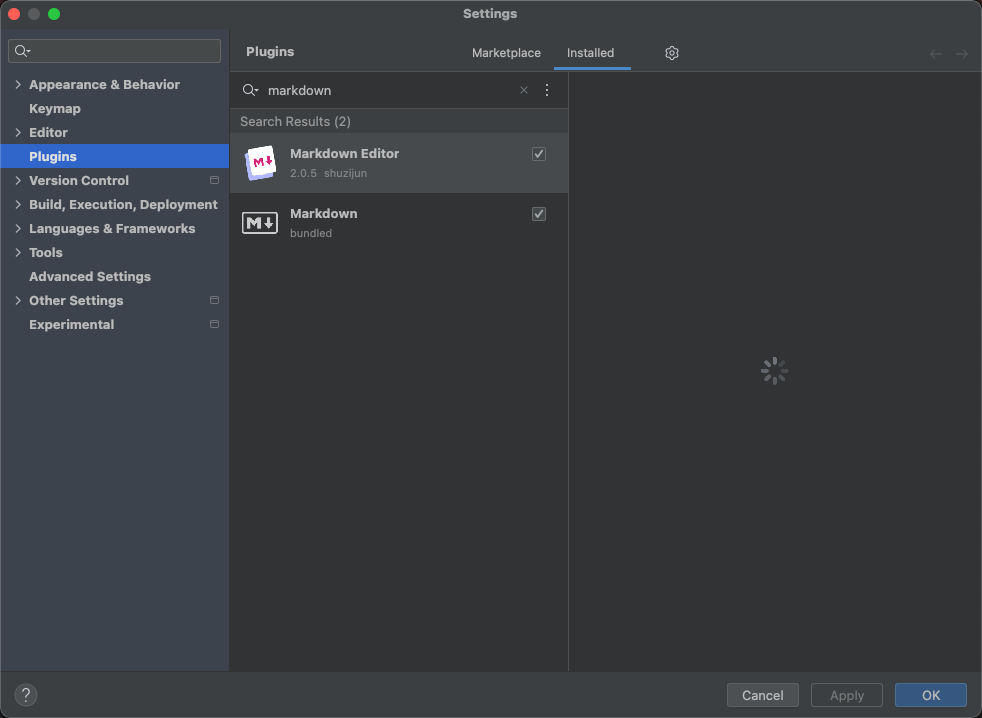Click the plugin search magnifier icon
Image resolution: width=982 pixels, height=718 pixels.
pos(250,90)
